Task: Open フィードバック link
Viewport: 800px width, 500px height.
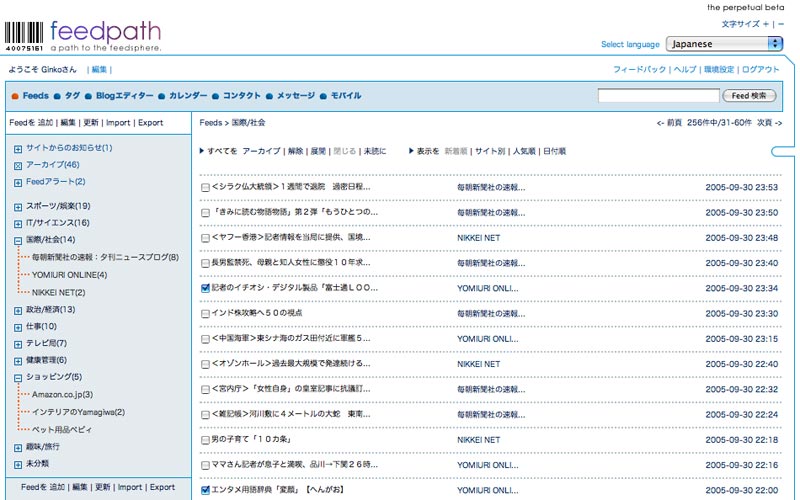Action: tap(640, 69)
